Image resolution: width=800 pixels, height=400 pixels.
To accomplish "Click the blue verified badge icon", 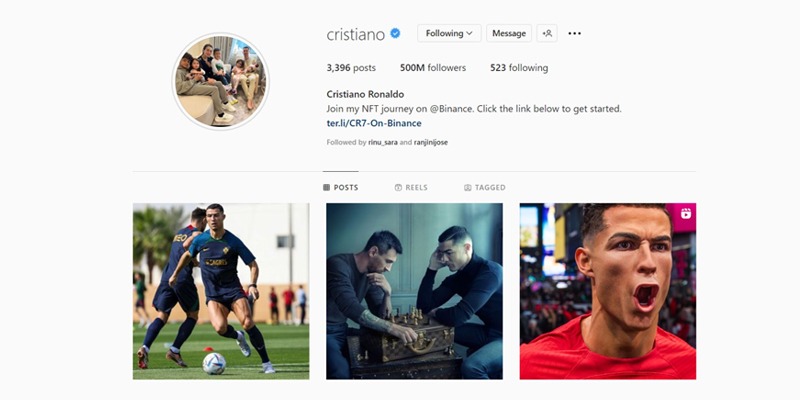I will 395,33.
